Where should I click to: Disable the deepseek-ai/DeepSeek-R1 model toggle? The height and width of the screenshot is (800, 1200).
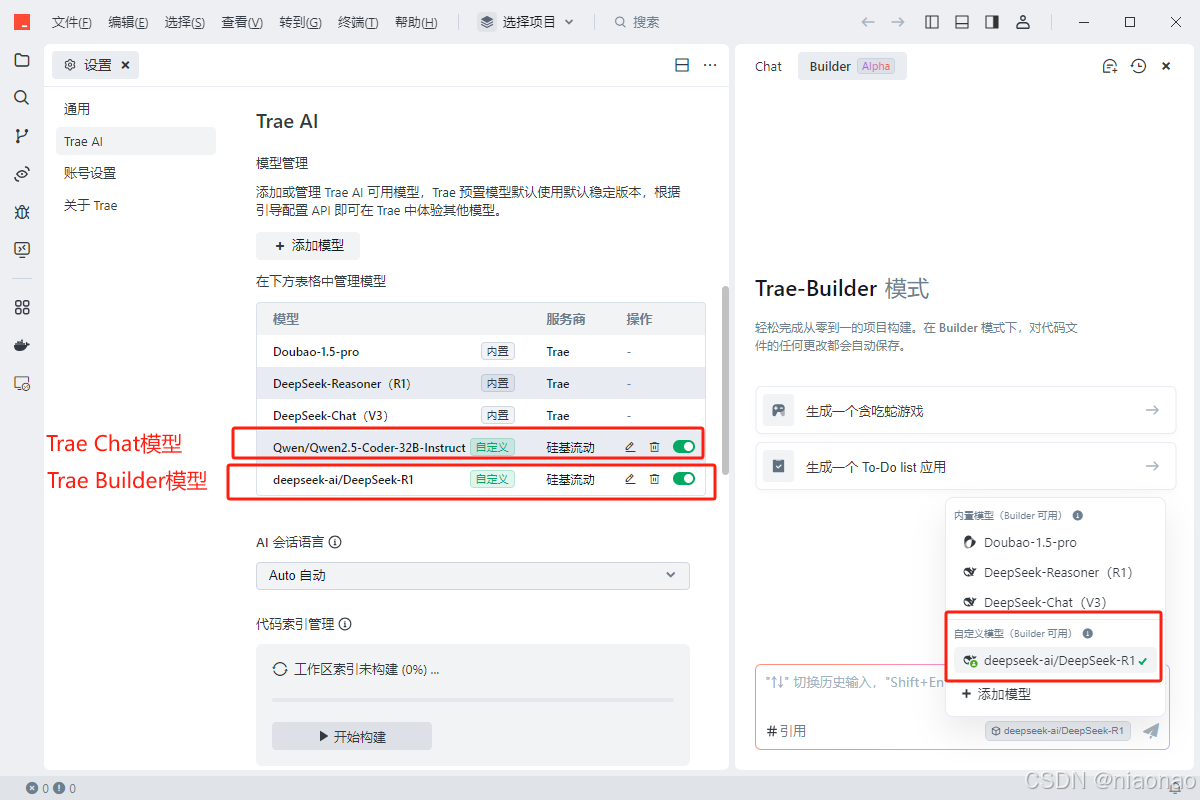(684, 479)
